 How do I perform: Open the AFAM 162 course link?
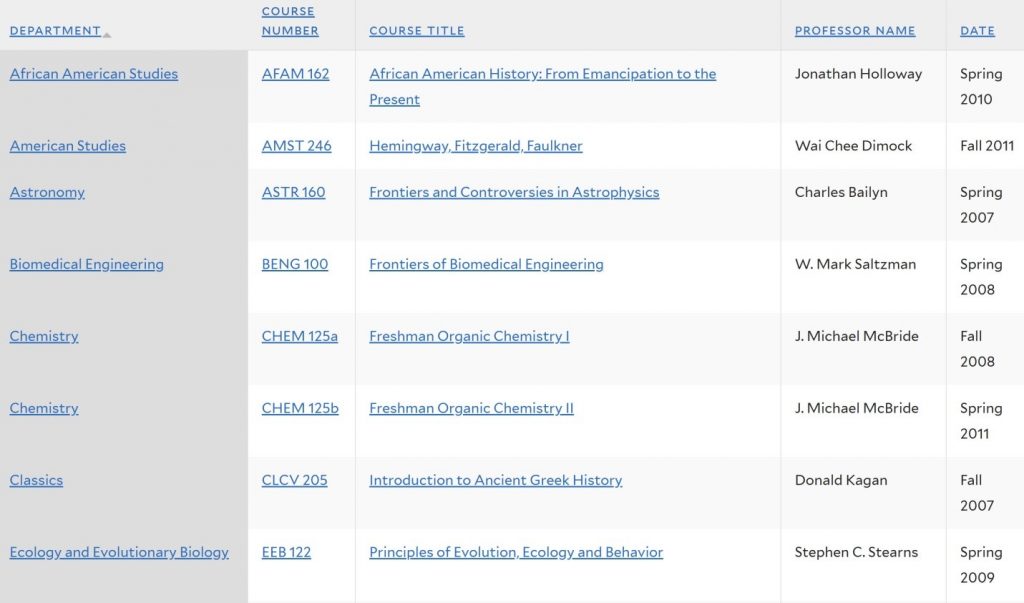[x=295, y=74]
